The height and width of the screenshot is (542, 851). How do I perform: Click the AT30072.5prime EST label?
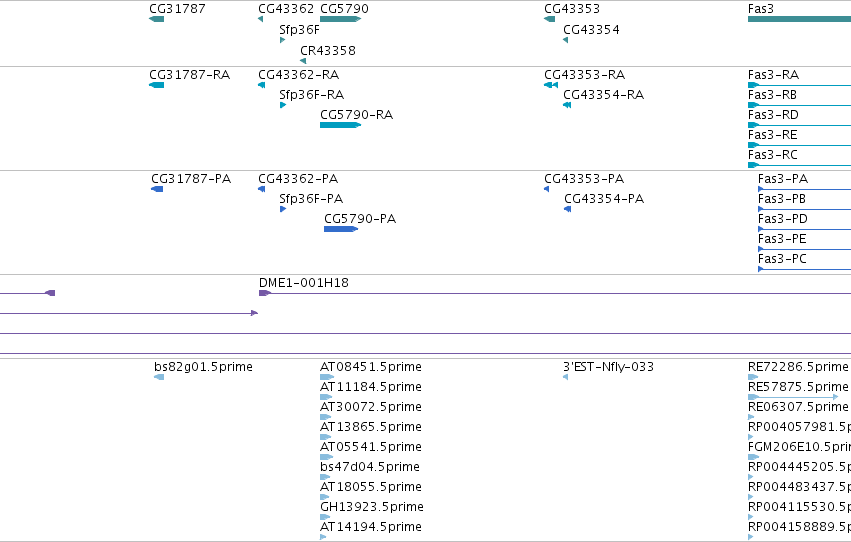tap(371, 407)
